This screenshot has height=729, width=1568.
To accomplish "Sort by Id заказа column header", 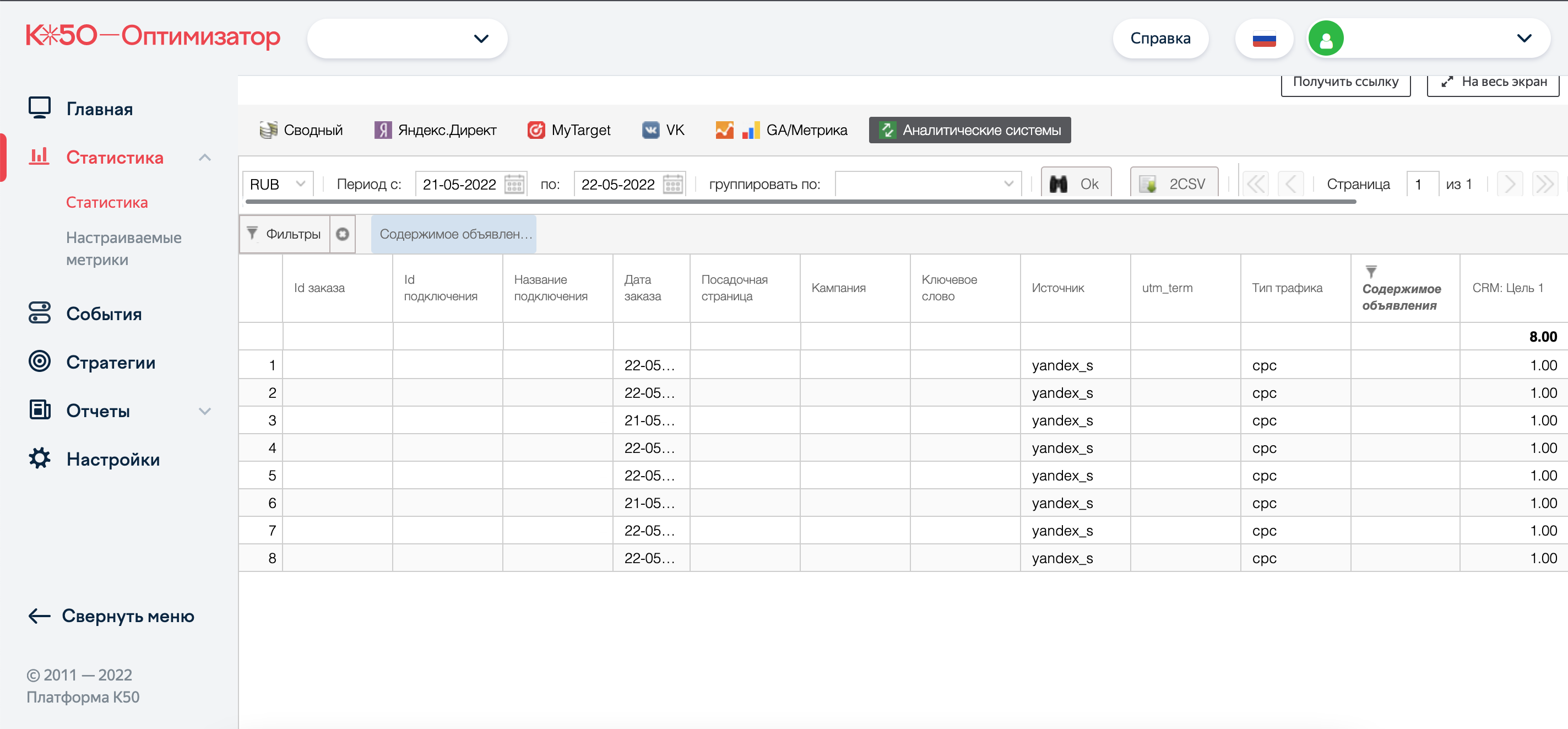I will pos(337,288).
